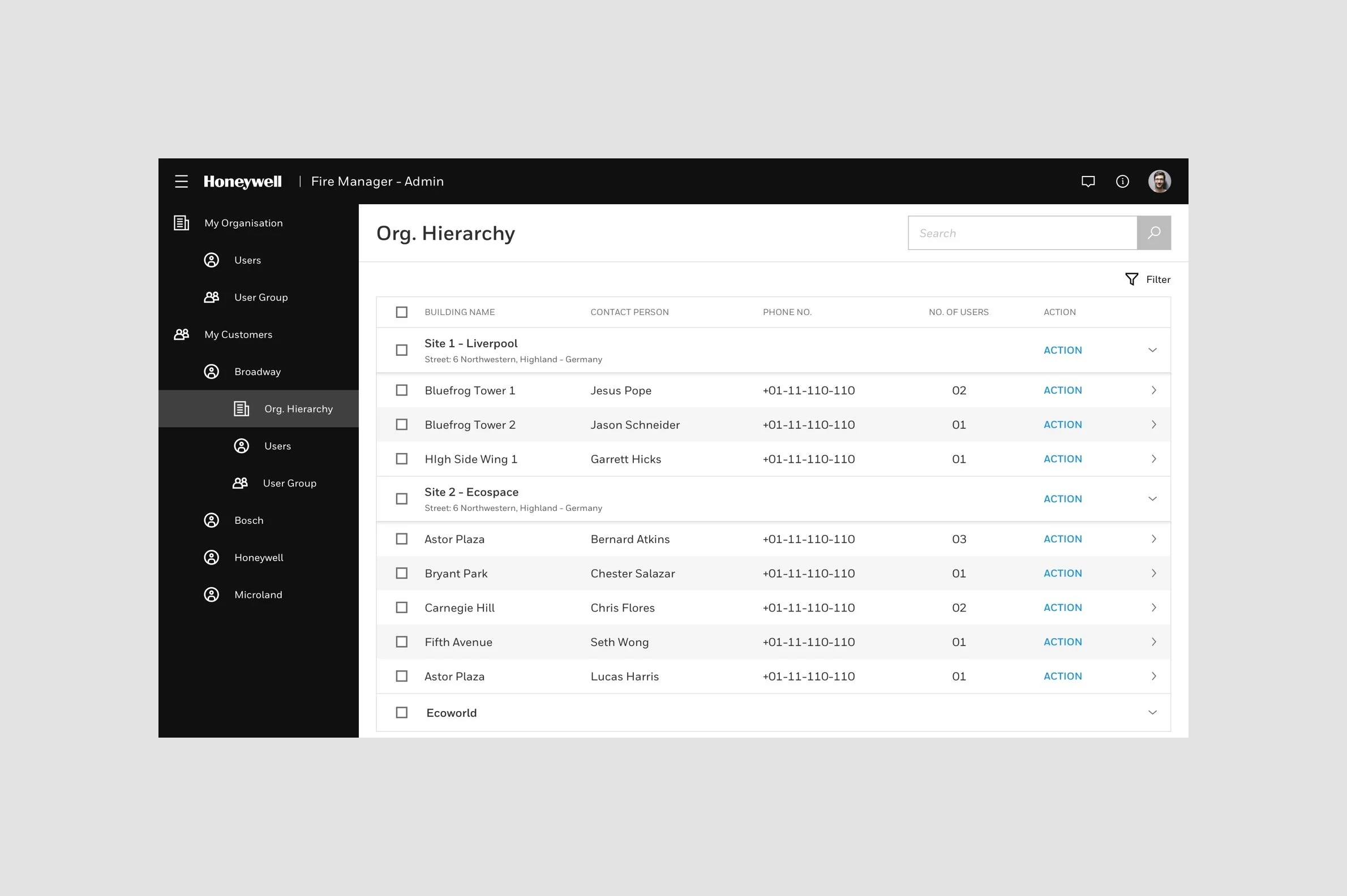Toggle the select-all header checkbox
This screenshot has width=1347, height=896.
tap(402, 312)
